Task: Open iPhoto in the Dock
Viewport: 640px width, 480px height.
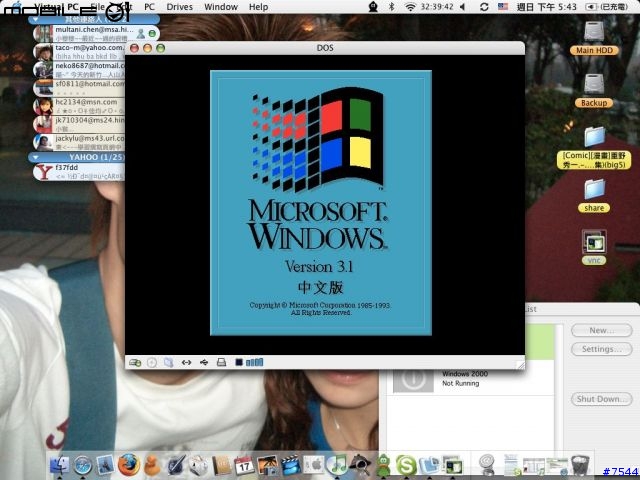Action: click(267, 465)
